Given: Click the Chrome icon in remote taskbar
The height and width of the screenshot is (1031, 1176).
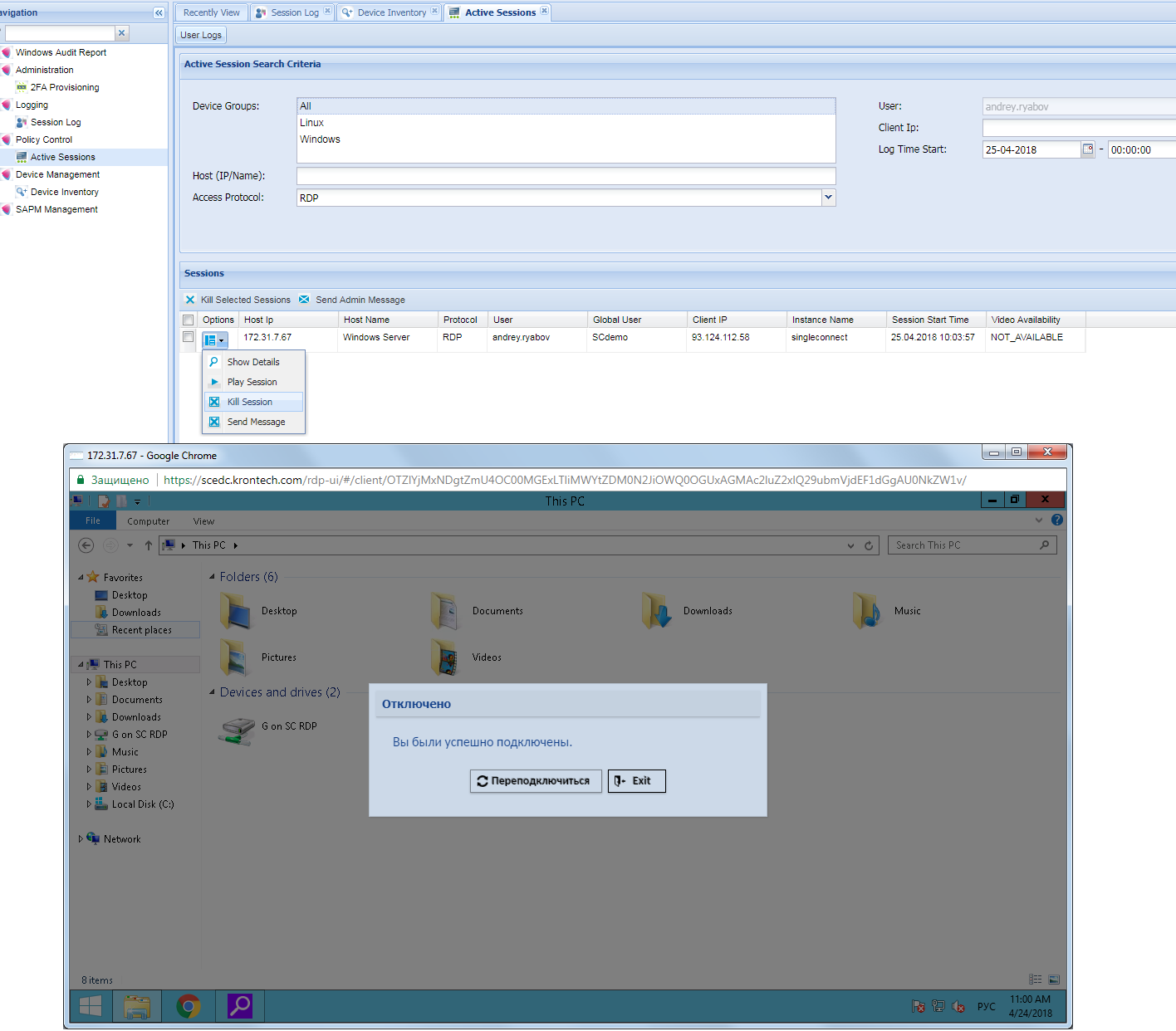Looking at the screenshot, I should pos(189,1006).
